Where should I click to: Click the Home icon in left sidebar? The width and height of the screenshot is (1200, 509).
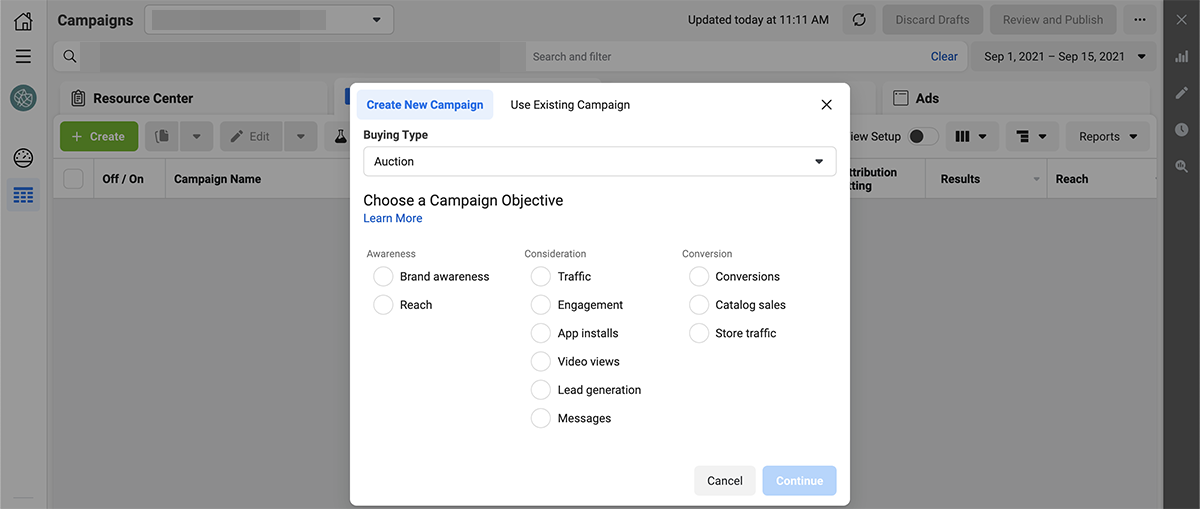(x=23, y=20)
